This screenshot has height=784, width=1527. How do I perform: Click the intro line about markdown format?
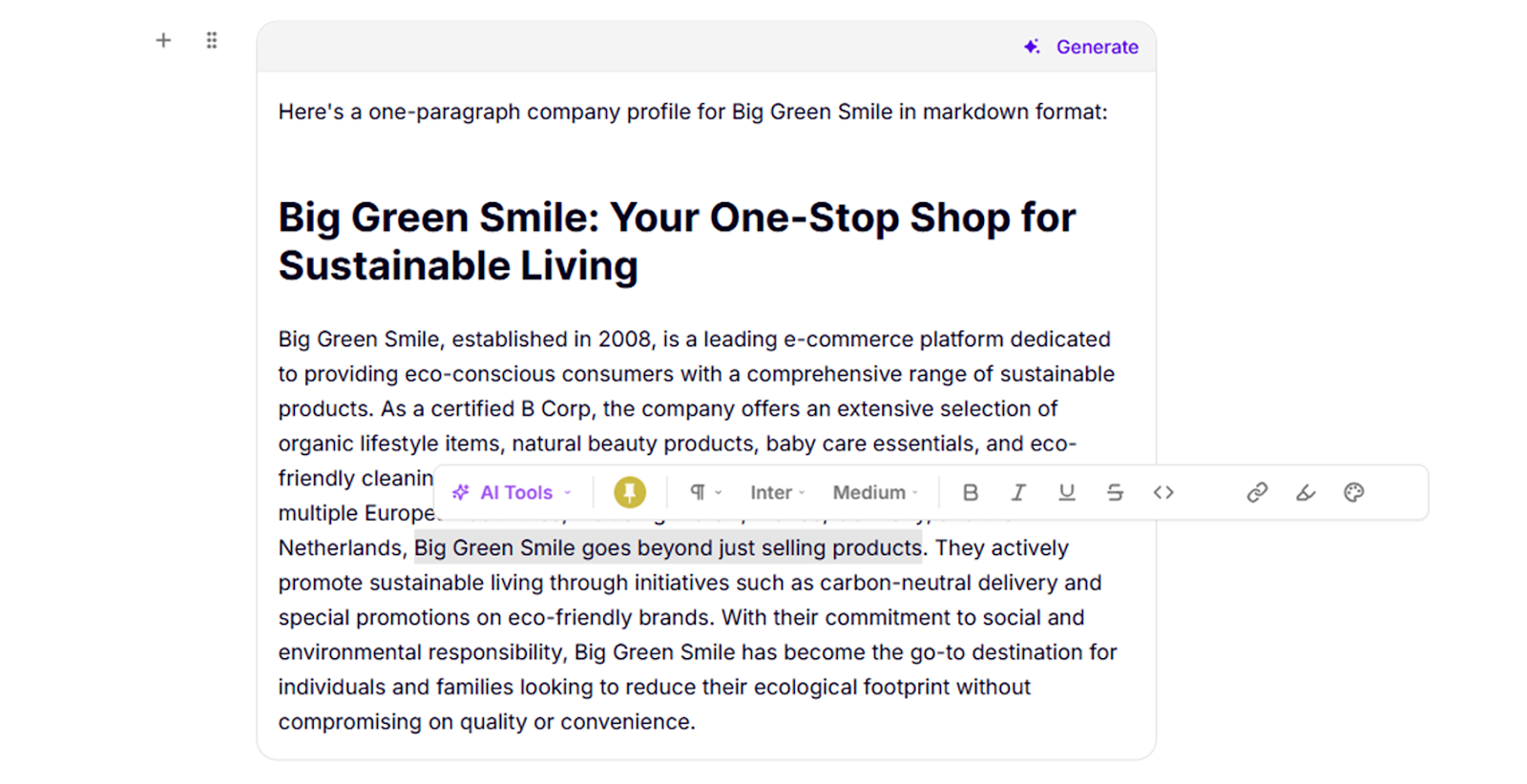click(x=692, y=112)
